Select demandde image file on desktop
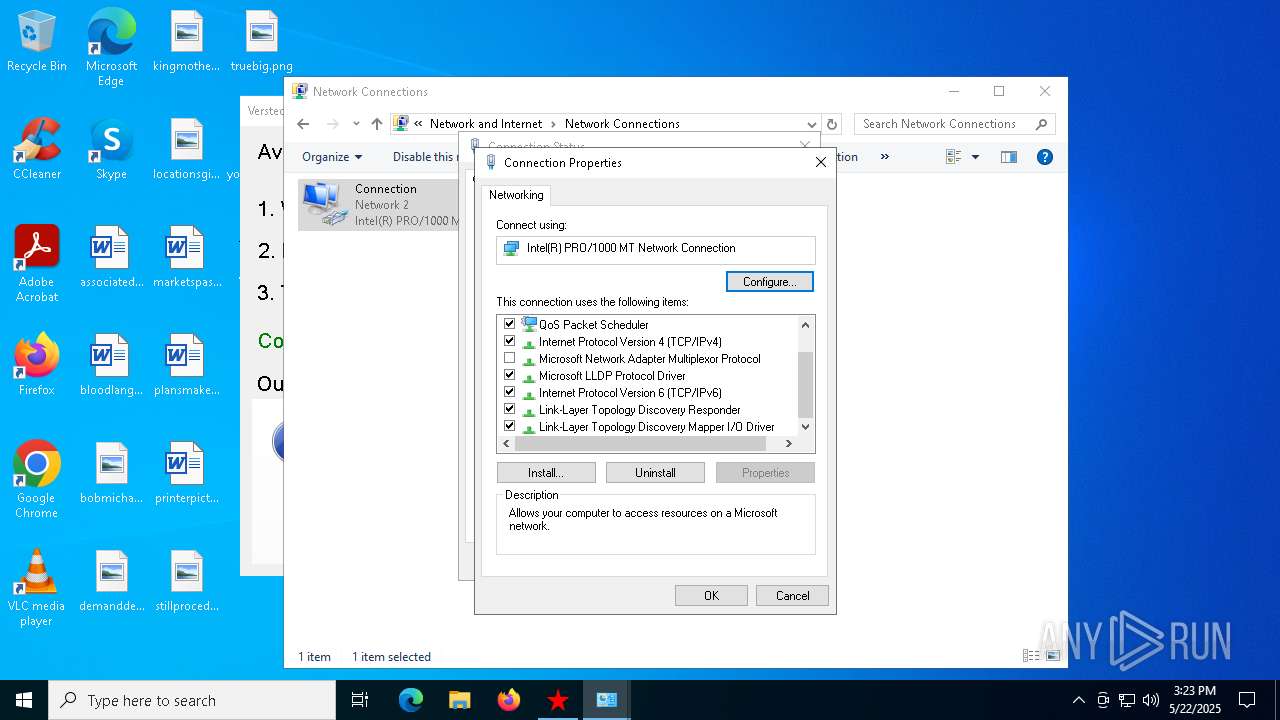1280x720 pixels. (111, 582)
